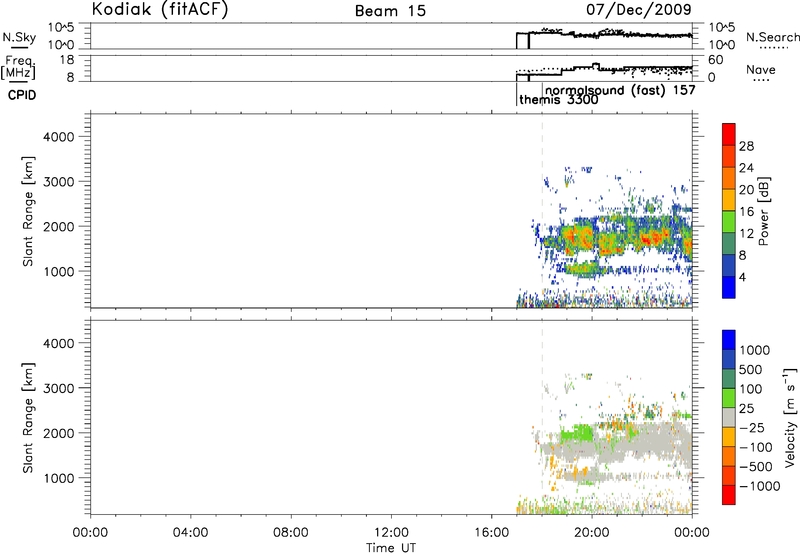The height and width of the screenshot is (554, 800).
Task: Click the 'Velocity [m s-1]' colorbar label
Action: [790, 417]
